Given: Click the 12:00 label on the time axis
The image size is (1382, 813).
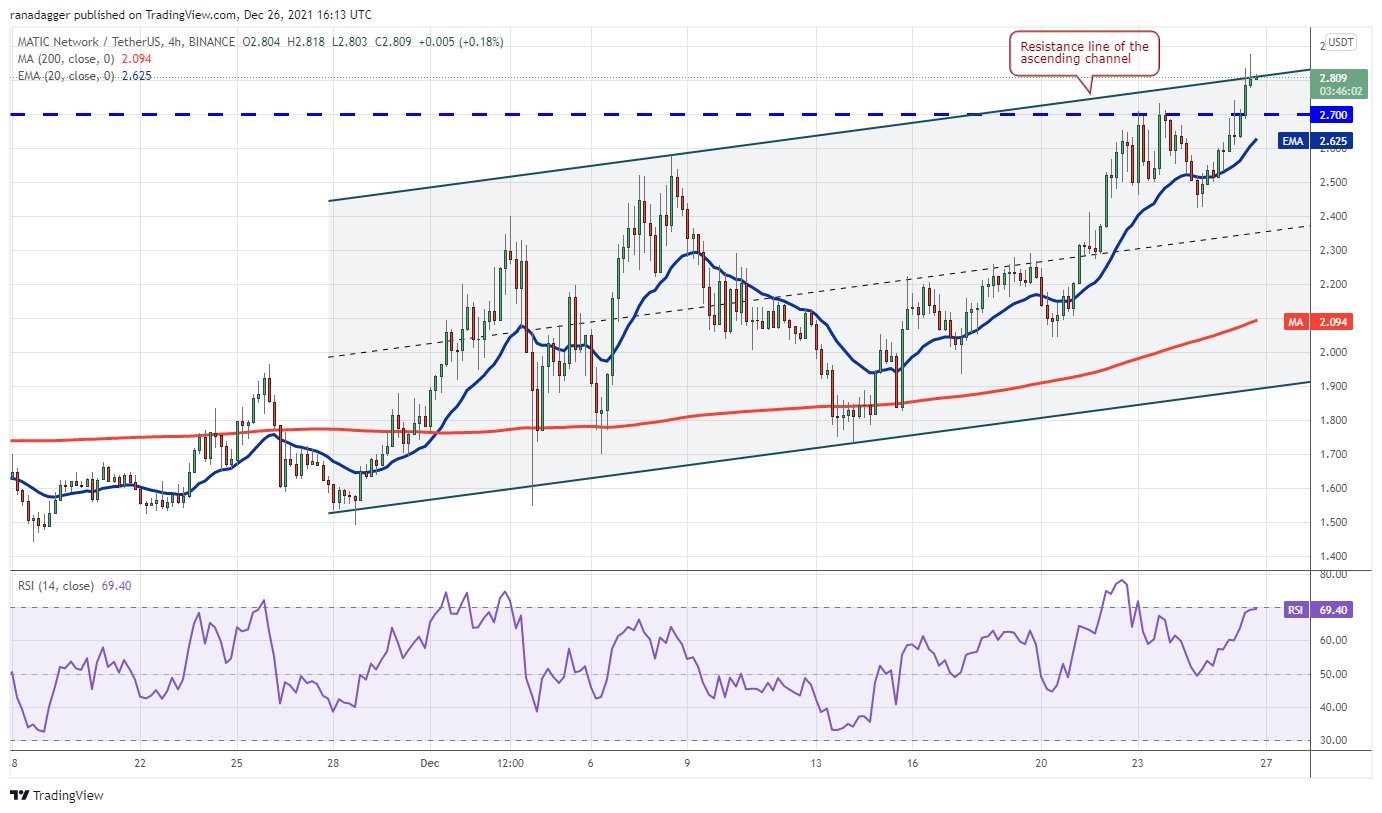Looking at the screenshot, I should pos(510,761).
